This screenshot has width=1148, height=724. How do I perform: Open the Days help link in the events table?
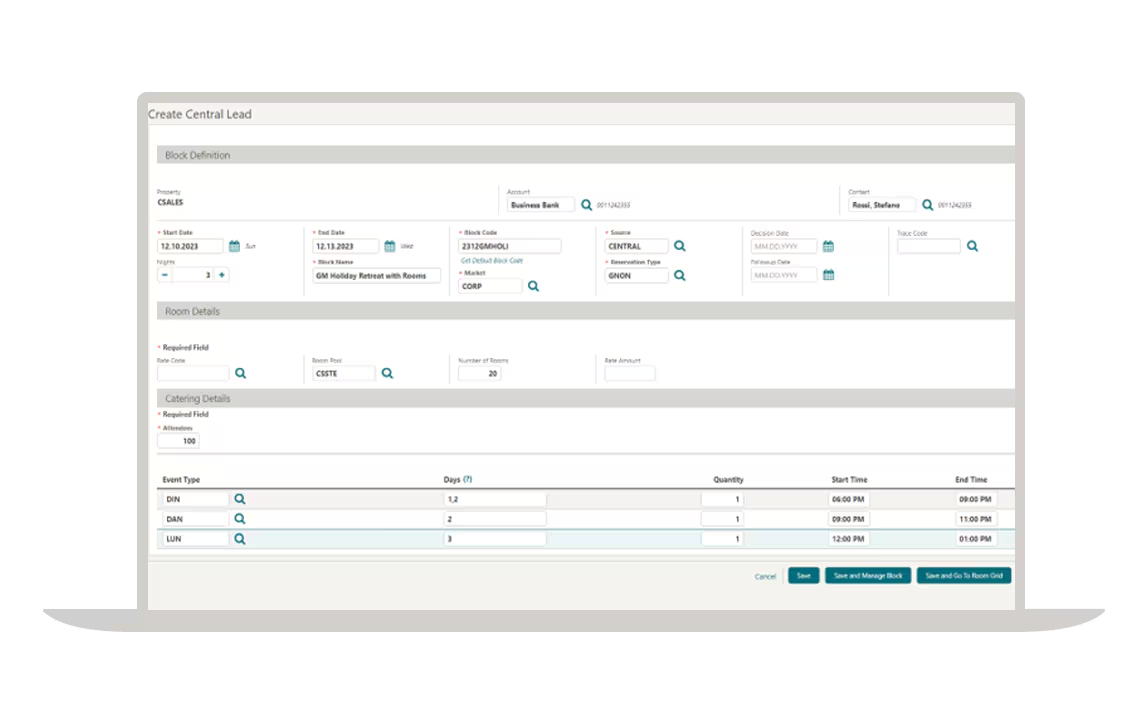466,478
